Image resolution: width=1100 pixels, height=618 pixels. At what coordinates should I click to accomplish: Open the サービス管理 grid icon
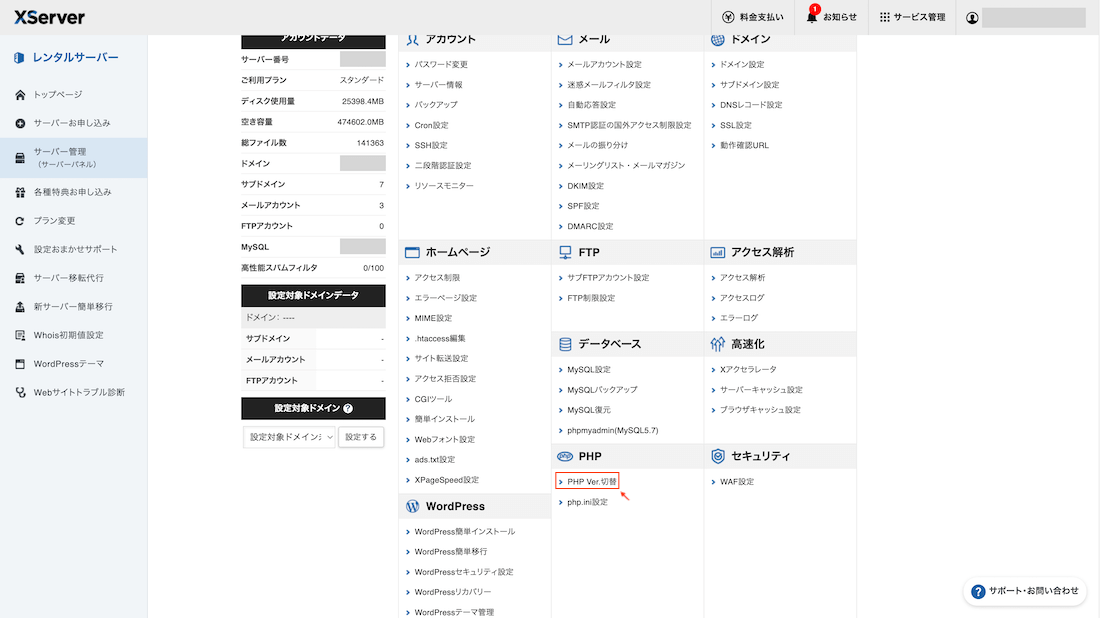(885, 18)
